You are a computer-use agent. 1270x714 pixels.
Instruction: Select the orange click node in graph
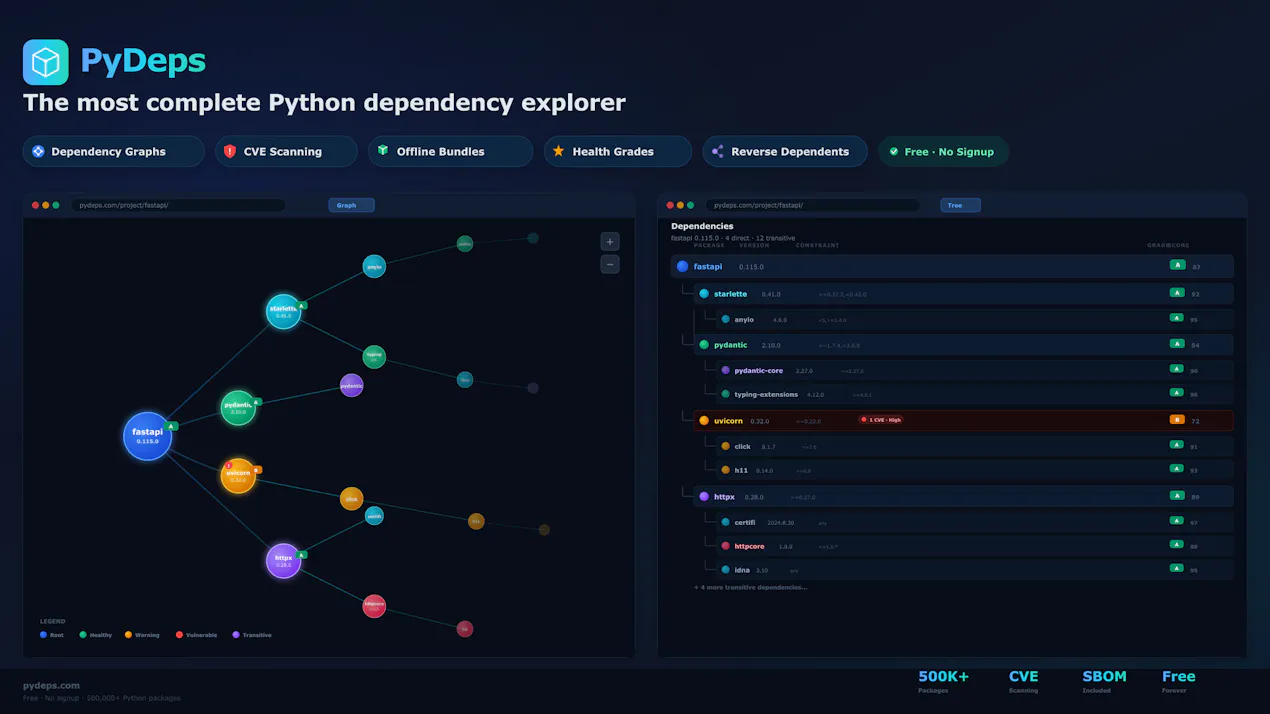351,498
